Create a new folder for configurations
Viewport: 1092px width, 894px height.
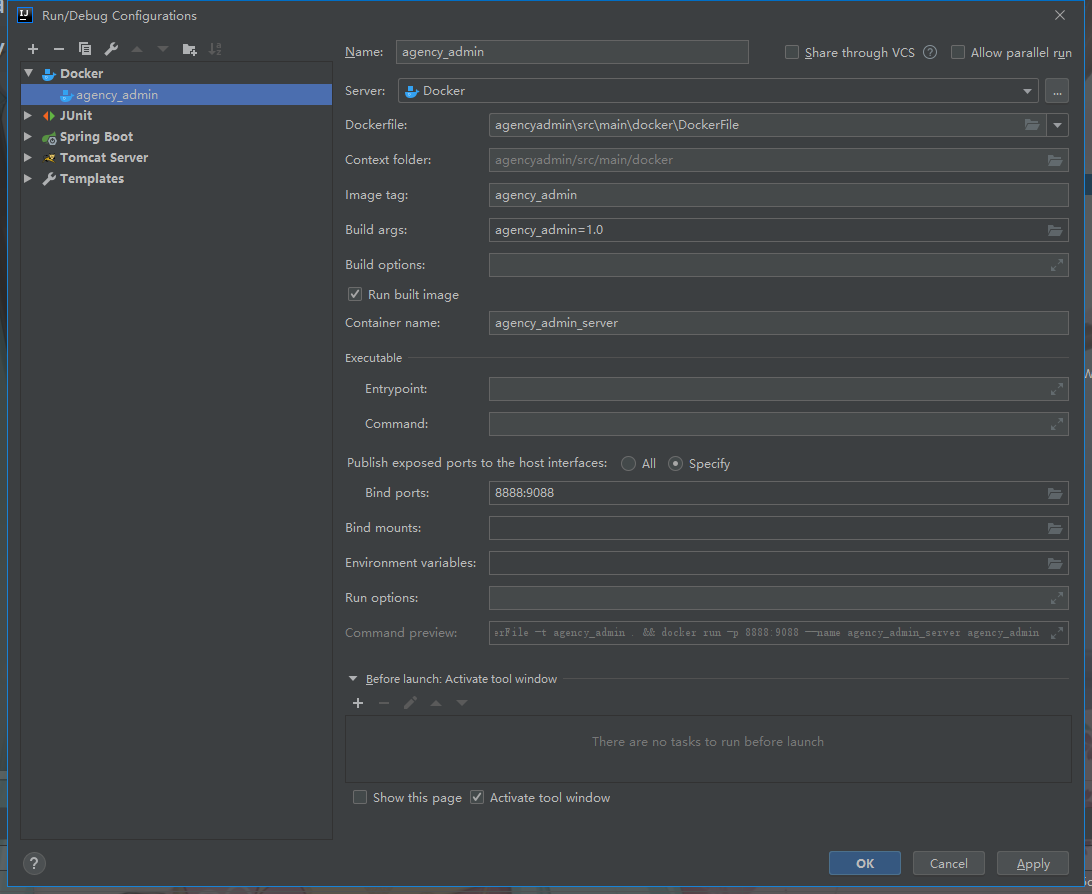(189, 49)
